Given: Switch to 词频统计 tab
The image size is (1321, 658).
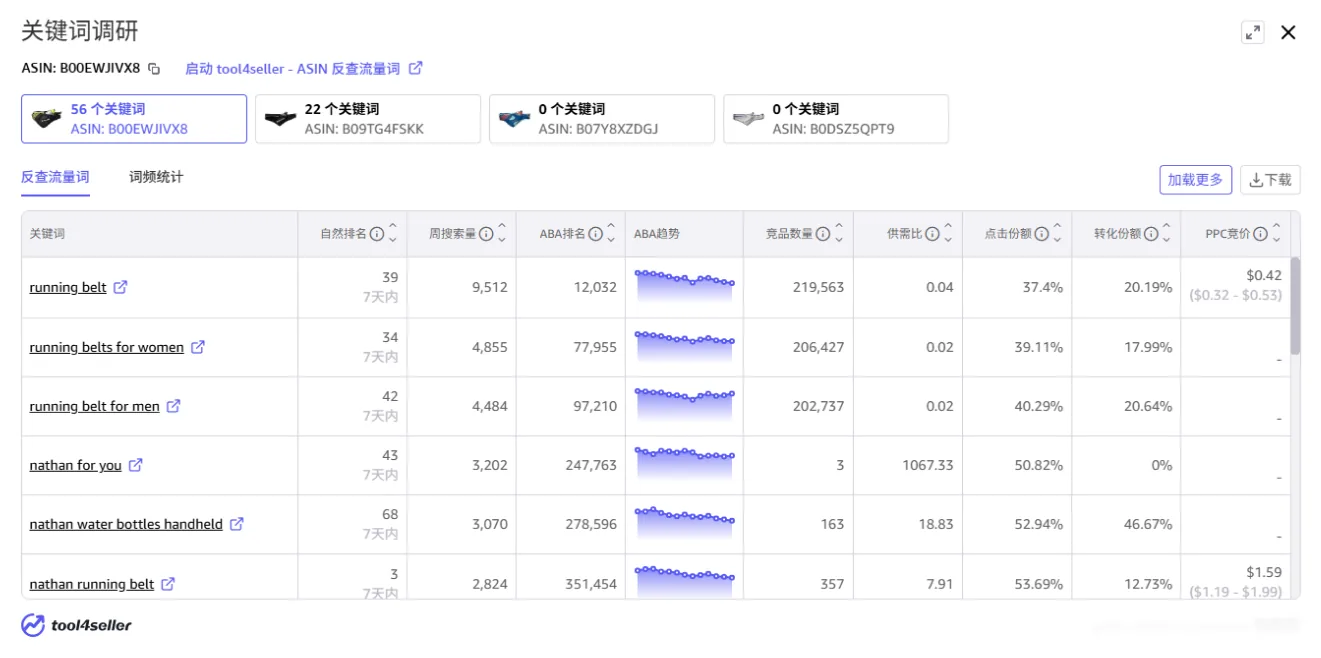Looking at the screenshot, I should pyautogui.click(x=156, y=177).
